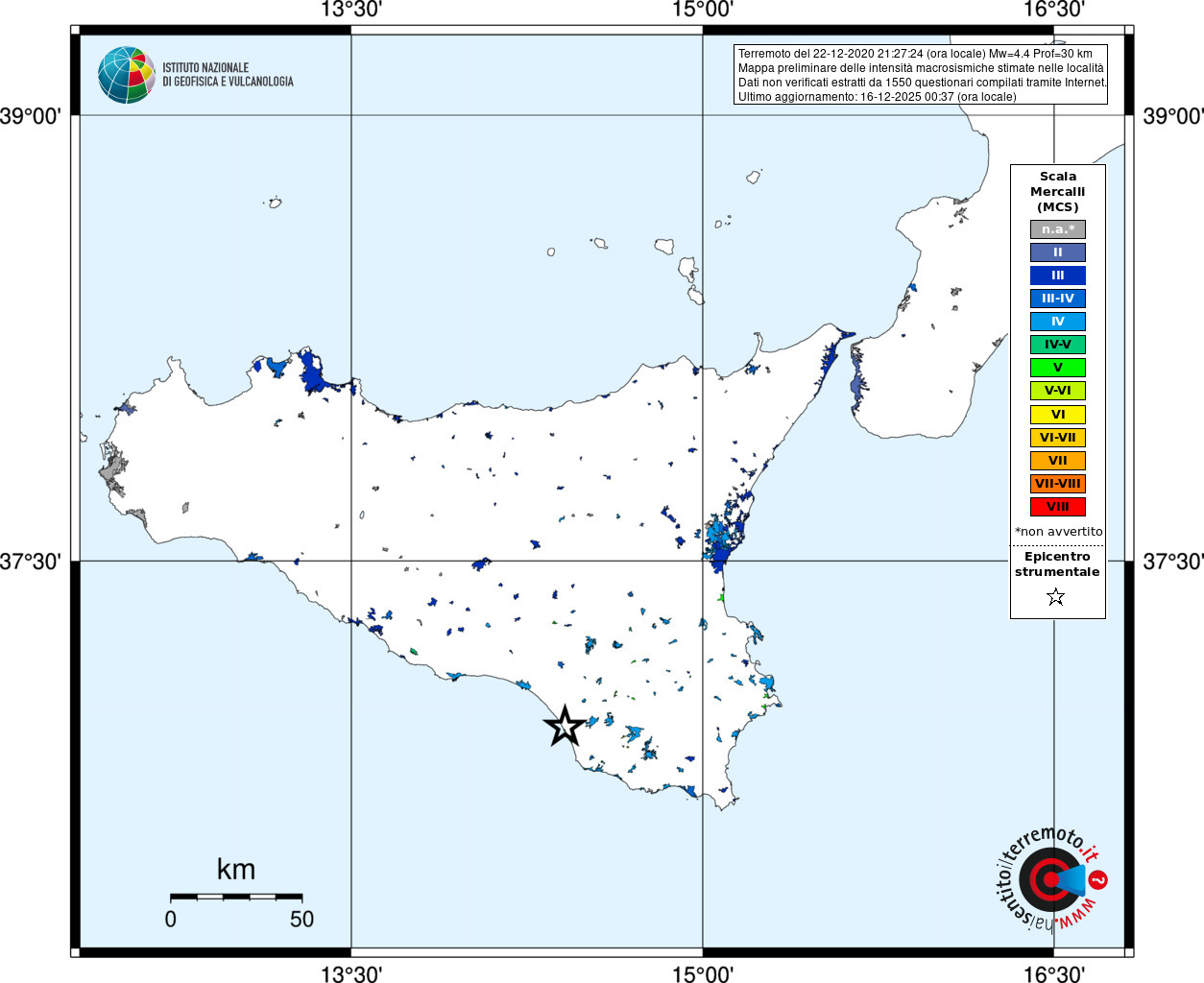Click the Istituto Nazionale di Geofisica text
The width and height of the screenshot is (1204, 983).
[228, 75]
